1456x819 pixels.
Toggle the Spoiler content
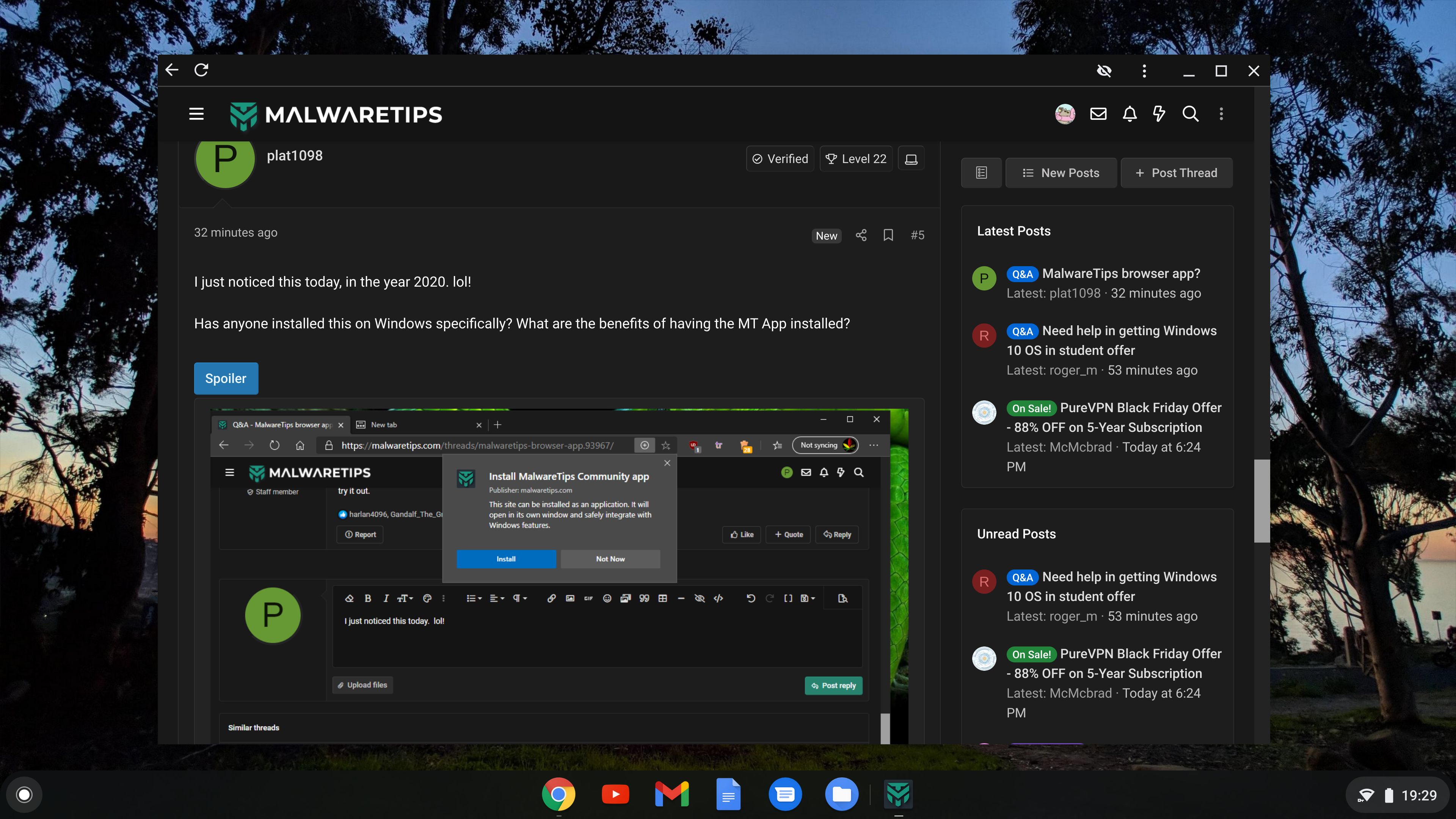(226, 378)
